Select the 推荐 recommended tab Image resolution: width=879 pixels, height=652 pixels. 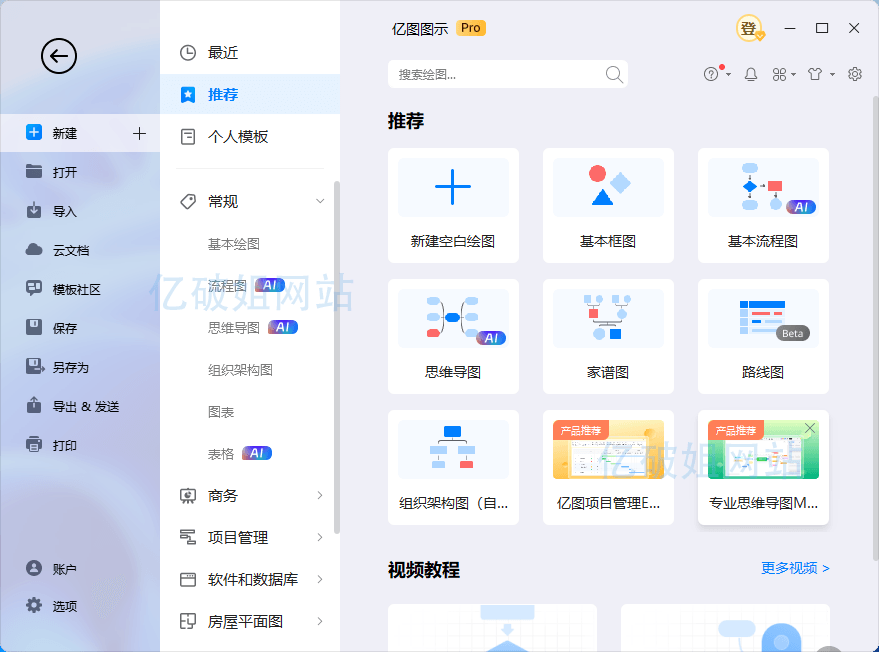250,94
